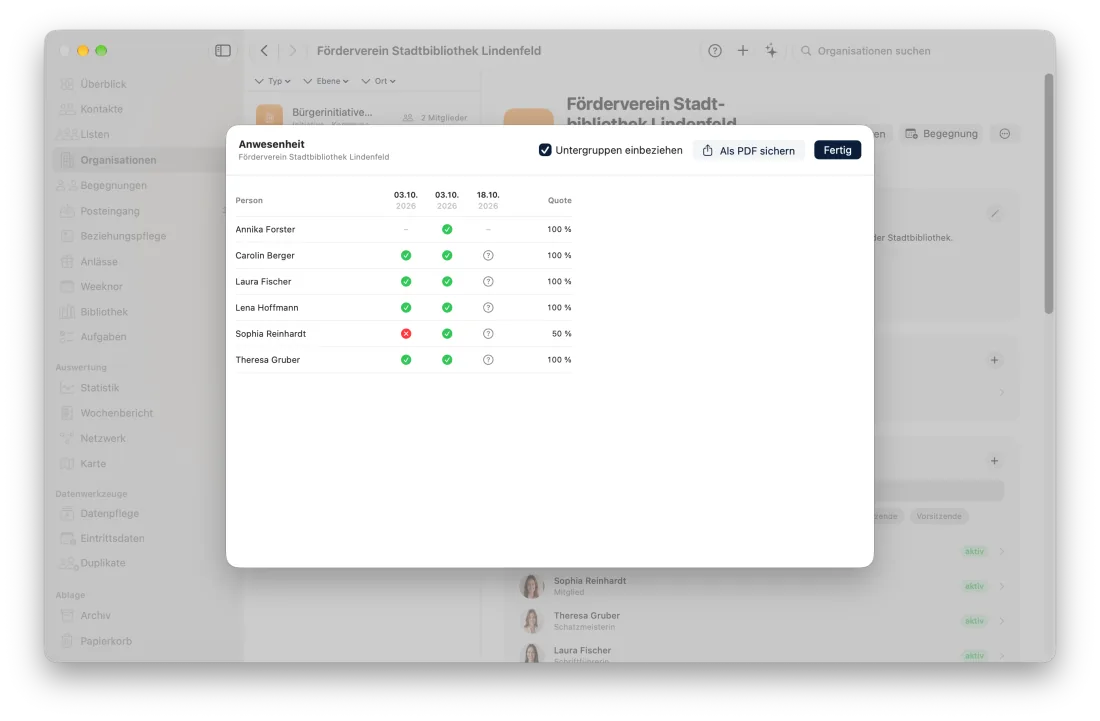
Task: Uncheck Untergruppen einbeziehen
Action: 545,150
